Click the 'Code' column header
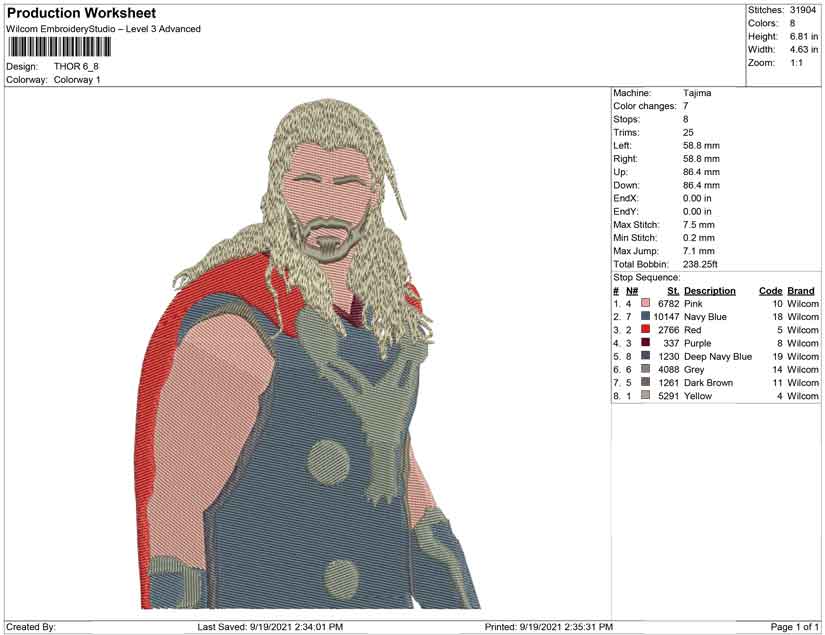825x635 pixels. click(771, 291)
